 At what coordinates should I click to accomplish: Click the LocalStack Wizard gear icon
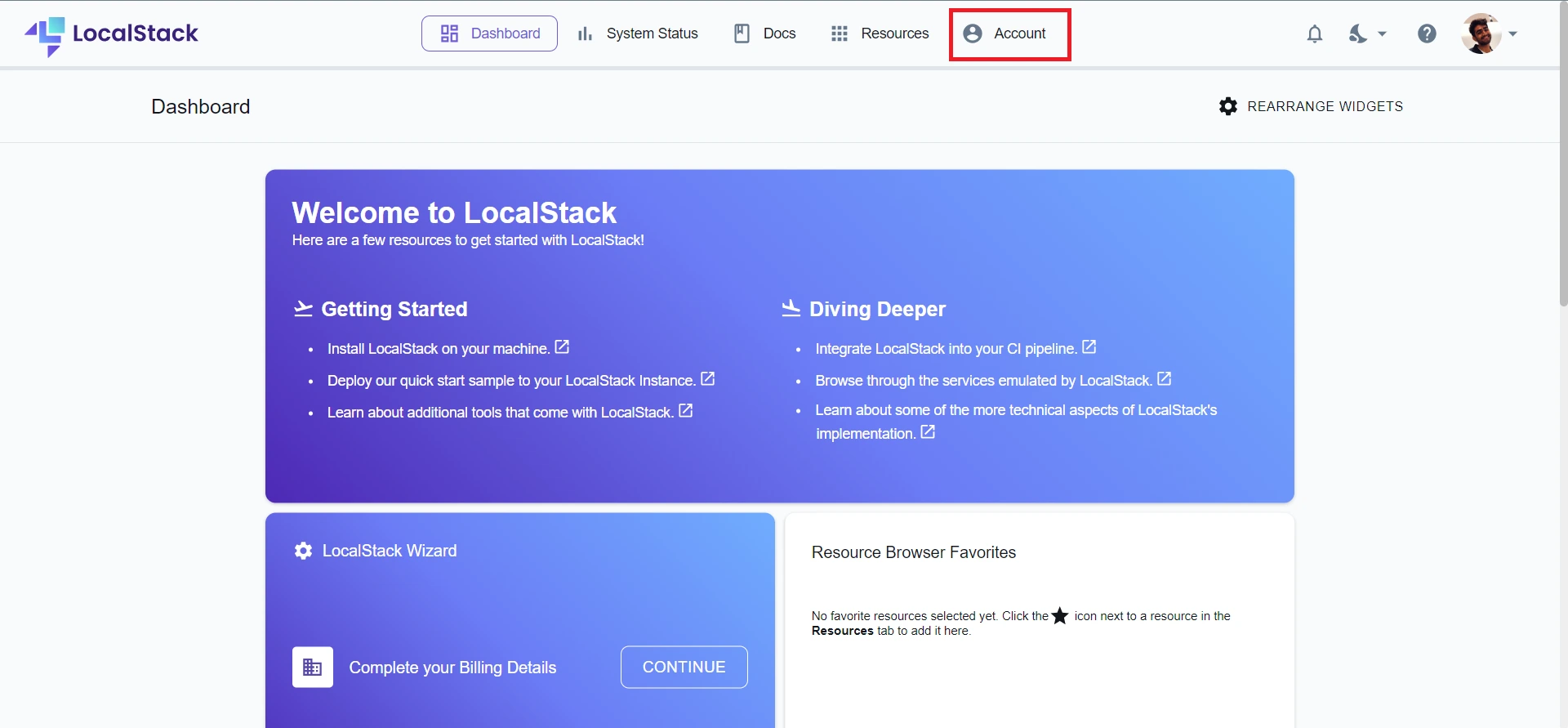tap(303, 551)
